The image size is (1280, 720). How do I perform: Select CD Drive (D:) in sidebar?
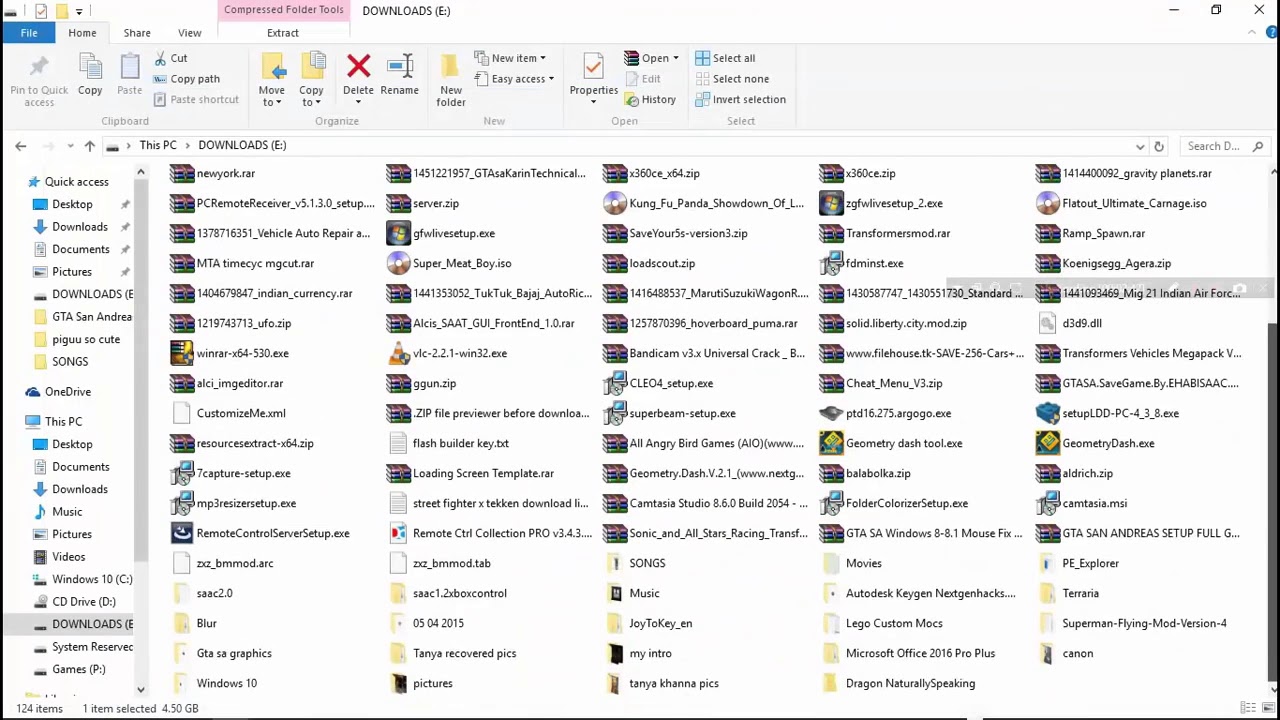coord(84,602)
